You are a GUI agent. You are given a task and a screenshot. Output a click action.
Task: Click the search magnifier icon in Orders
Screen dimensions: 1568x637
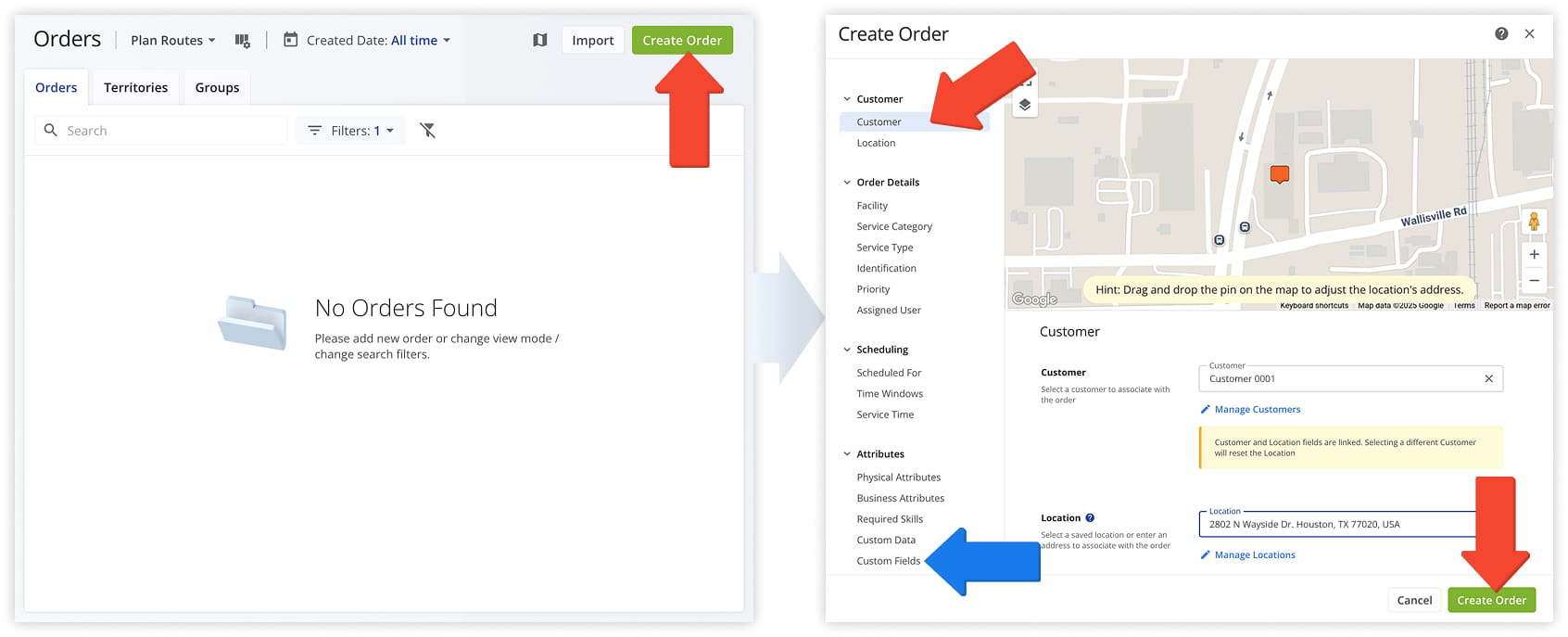point(51,131)
